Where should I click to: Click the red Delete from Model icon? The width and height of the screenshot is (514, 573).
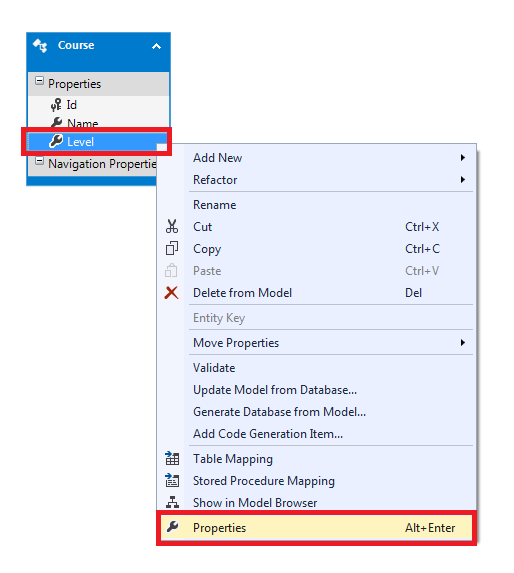pyautogui.click(x=171, y=293)
